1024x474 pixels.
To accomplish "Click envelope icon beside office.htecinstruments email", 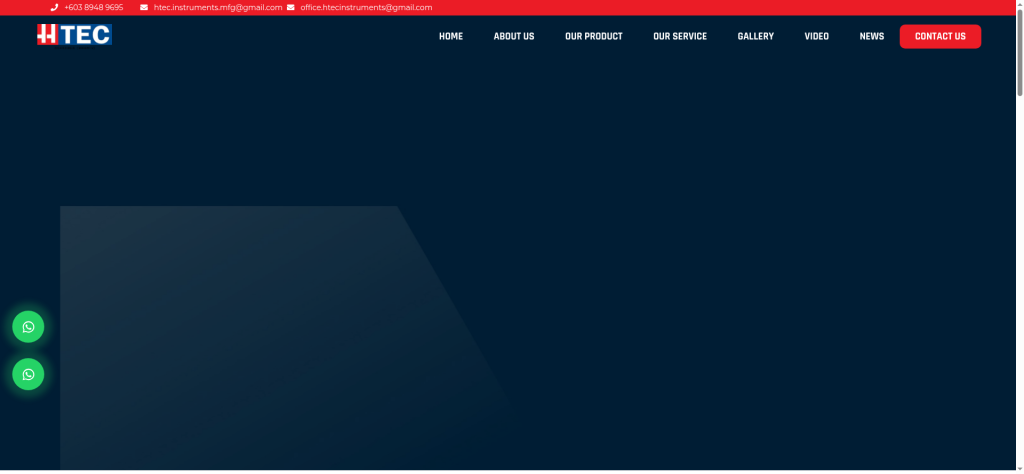I will click(291, 7).
